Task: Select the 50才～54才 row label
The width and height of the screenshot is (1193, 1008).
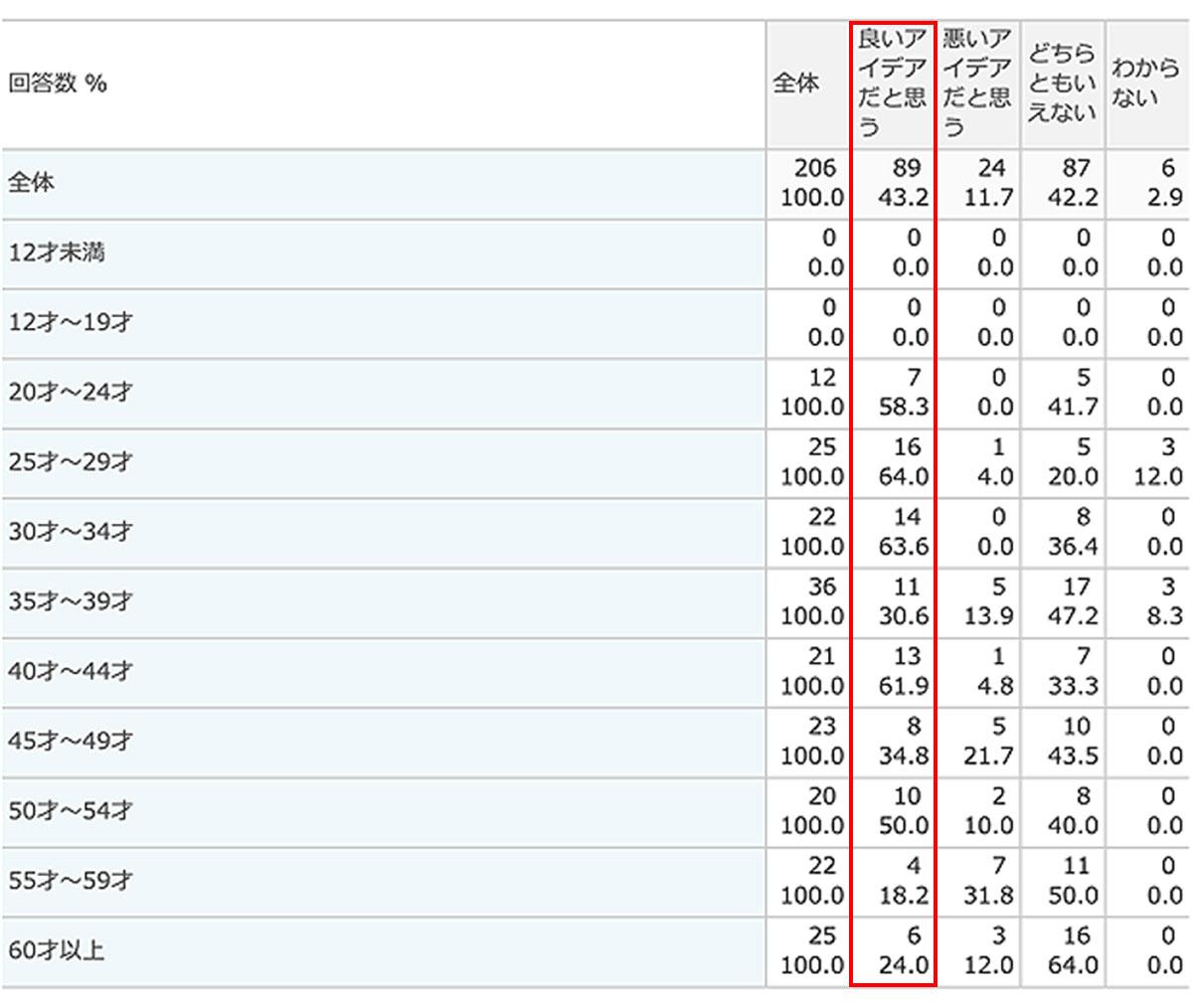Action: pyautogui.click(x=71, y=811)
